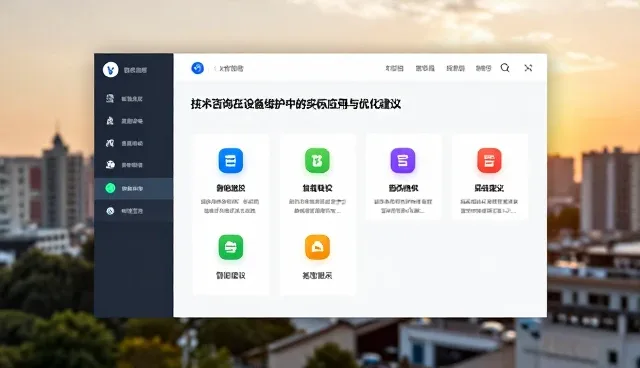Screen dimensions: 640x368
Task: Open the last sidebar item with round icon
Action: [133, 211]
